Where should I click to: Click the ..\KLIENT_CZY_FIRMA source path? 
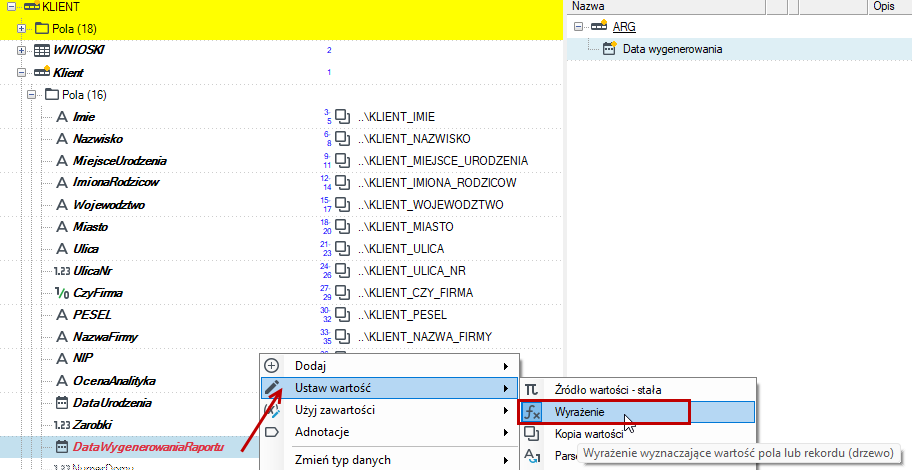click(x=415, y=293)
